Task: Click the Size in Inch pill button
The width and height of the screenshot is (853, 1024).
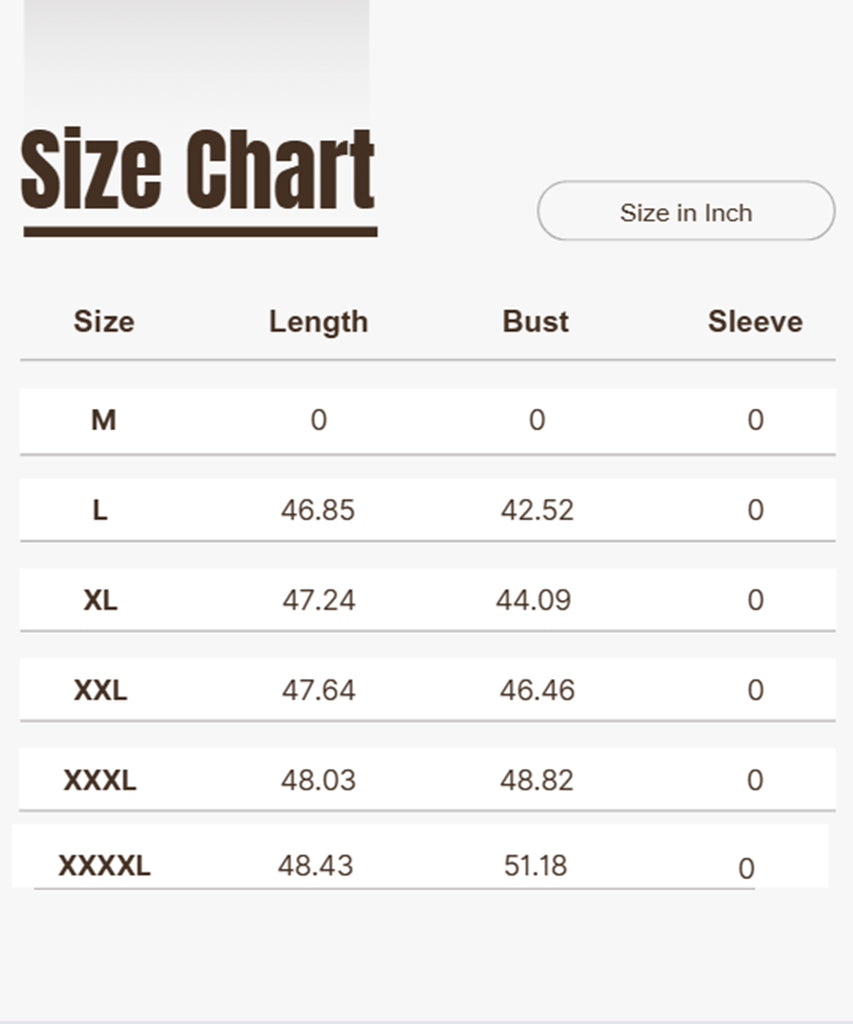Action: 686,211
